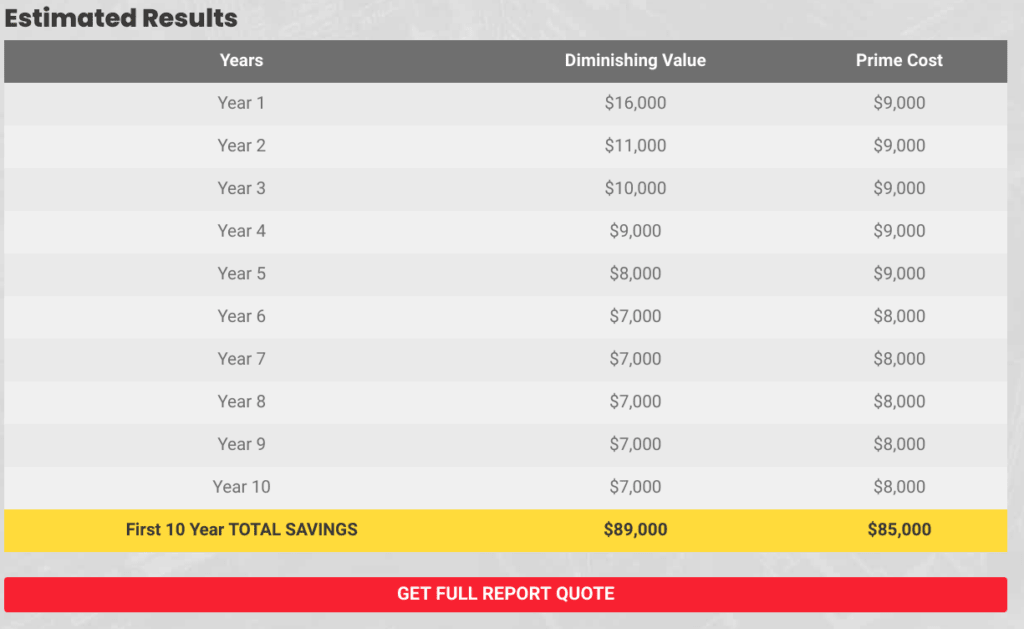Click the $11,000 Diminishing Value cell

[635, 145]
